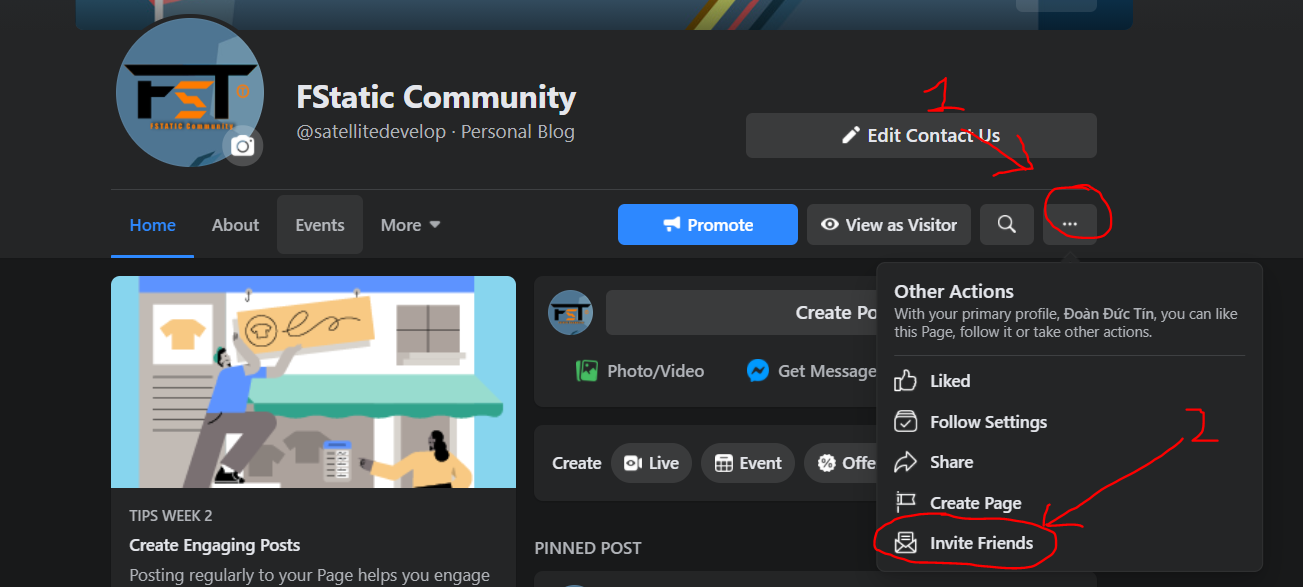Viewport: 1303px width, 587px height.
Task: Open the Events tab
Action: (x=320, y=225)
